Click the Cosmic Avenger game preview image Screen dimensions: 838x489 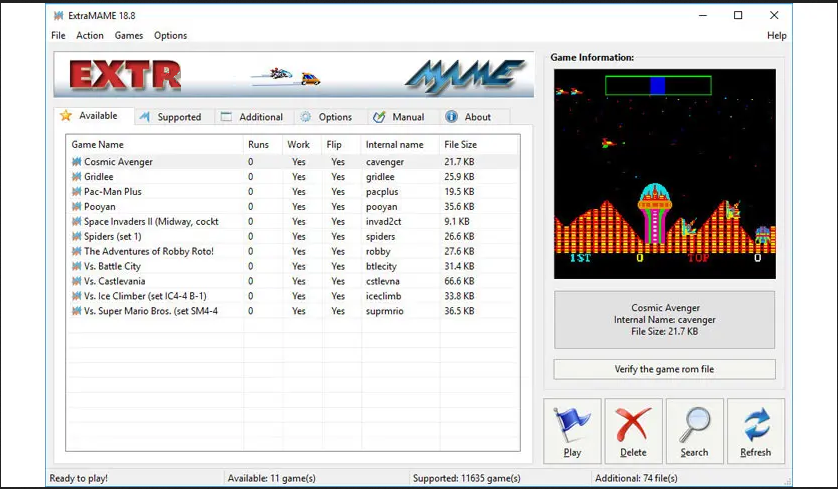[664, 174]
